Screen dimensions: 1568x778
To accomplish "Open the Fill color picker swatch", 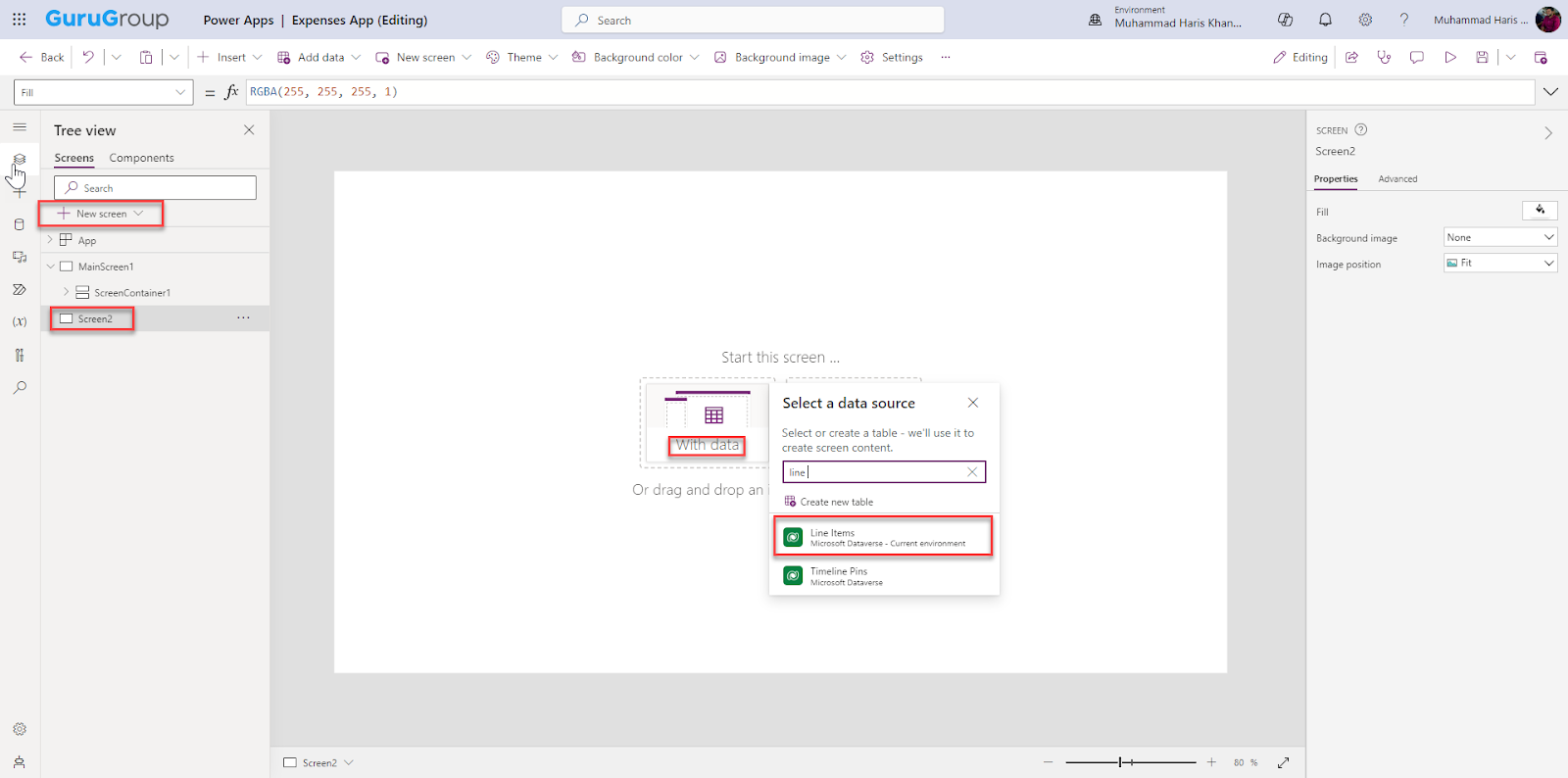I will (1540, 210).
